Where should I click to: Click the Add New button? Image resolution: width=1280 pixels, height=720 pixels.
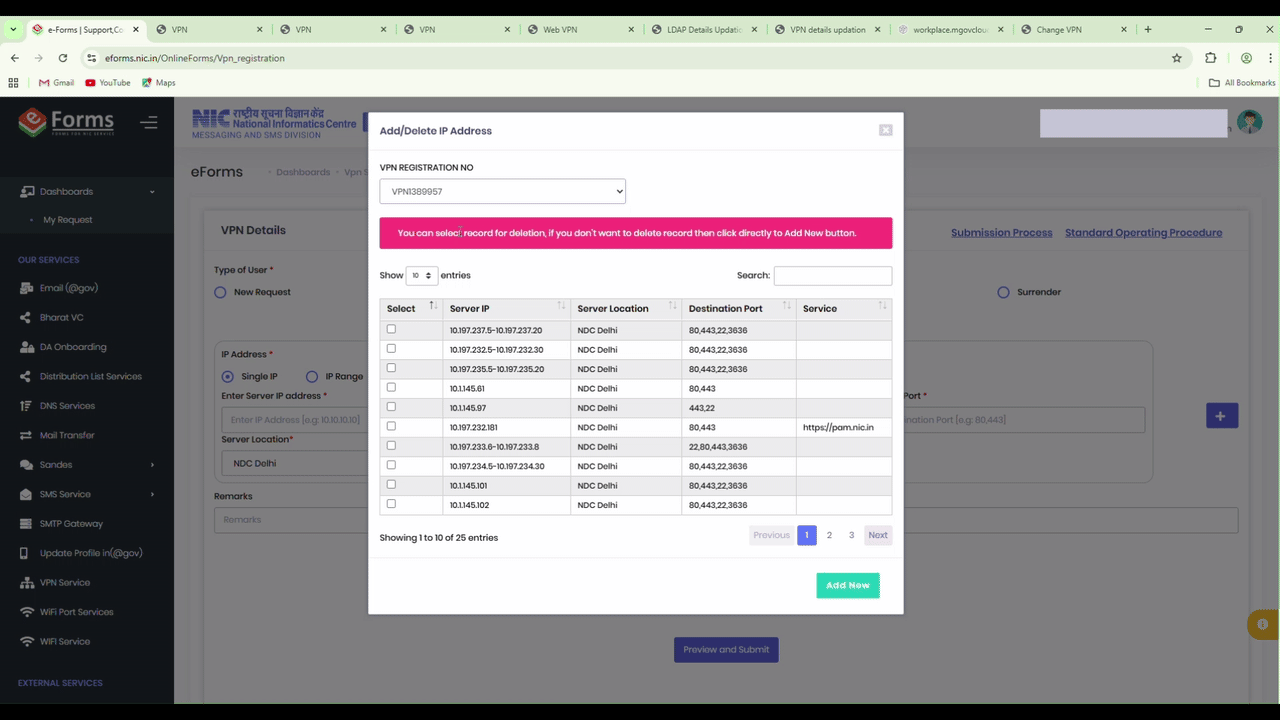pyautogui.click(x=847, y=585)
